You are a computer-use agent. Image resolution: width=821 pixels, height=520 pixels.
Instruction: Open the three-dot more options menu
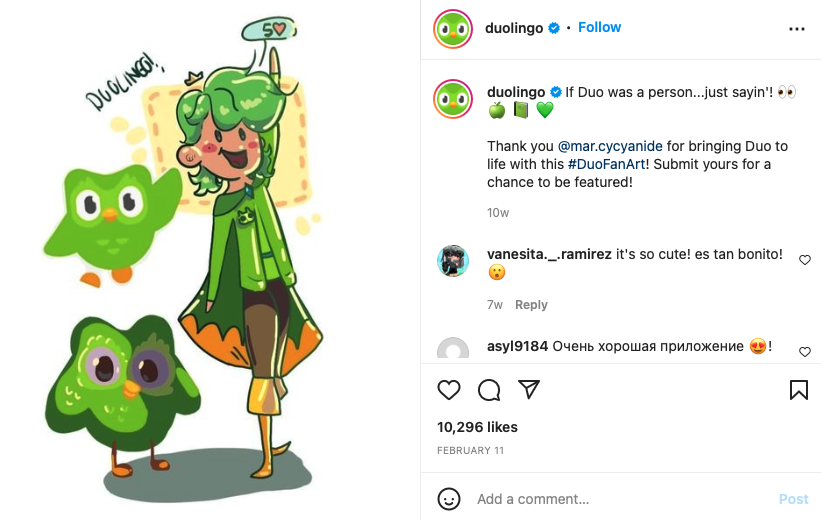point(797,29)
